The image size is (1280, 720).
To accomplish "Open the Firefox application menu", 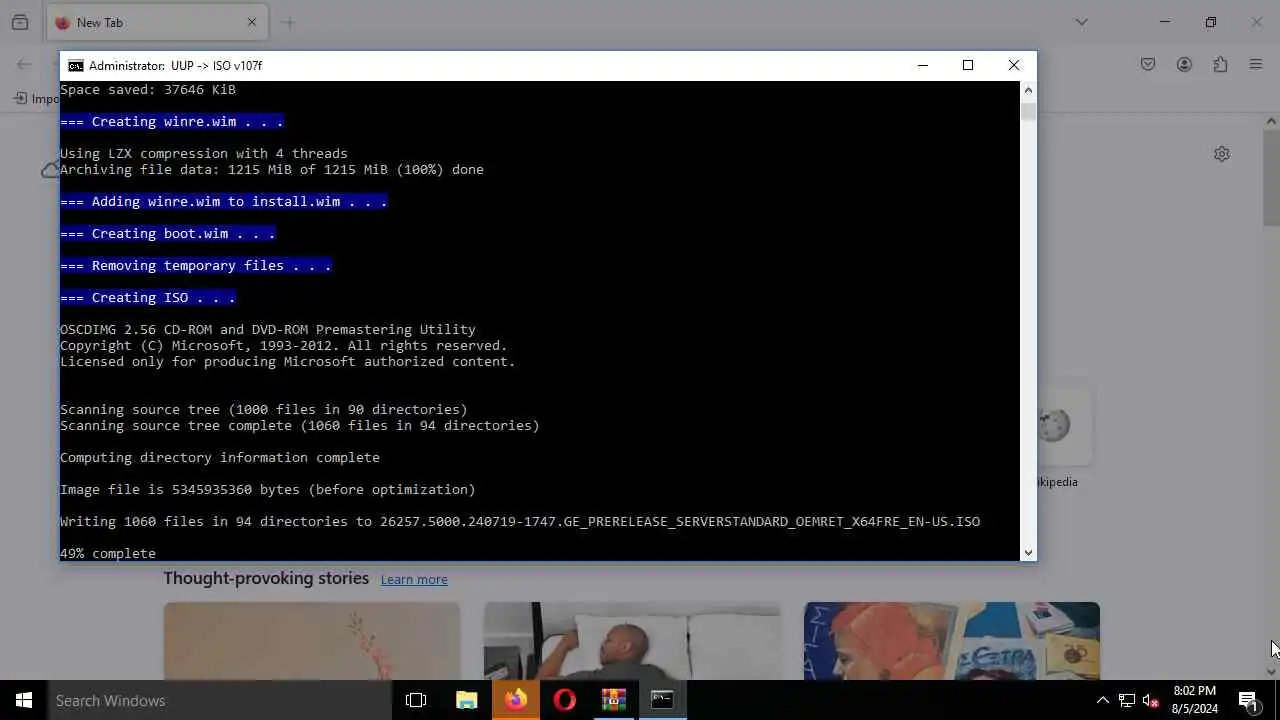I will pos(1256,64).
